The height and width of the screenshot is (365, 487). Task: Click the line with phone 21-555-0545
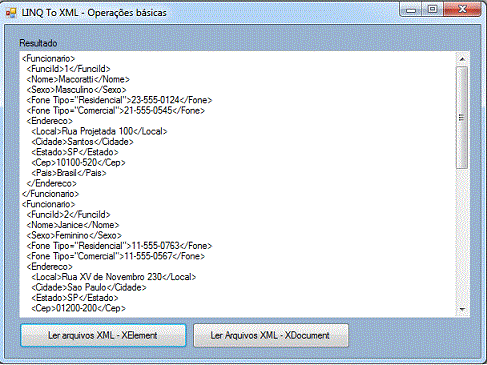pos(116,110)
